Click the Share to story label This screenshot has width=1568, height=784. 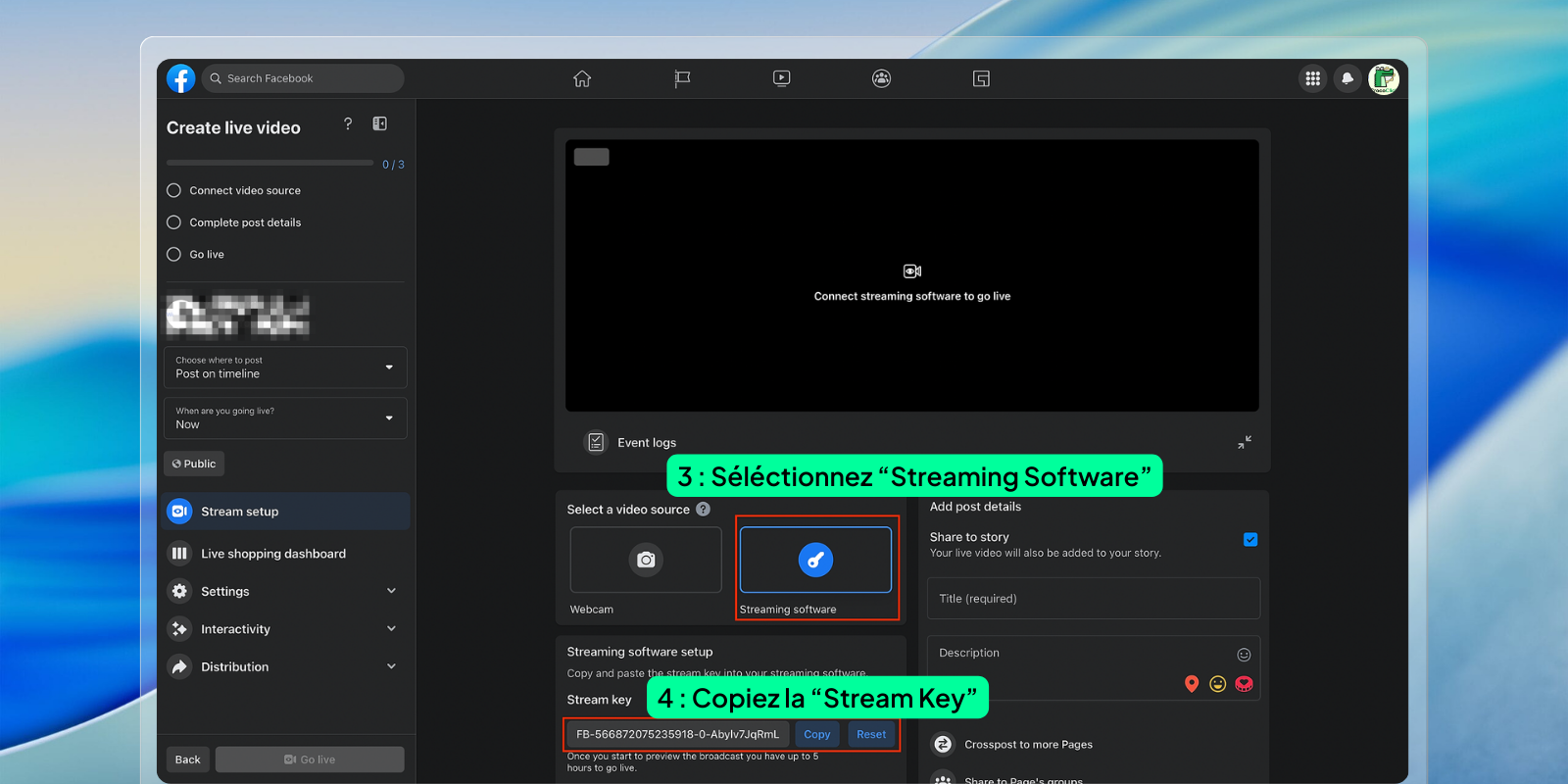tap(969, 537)
